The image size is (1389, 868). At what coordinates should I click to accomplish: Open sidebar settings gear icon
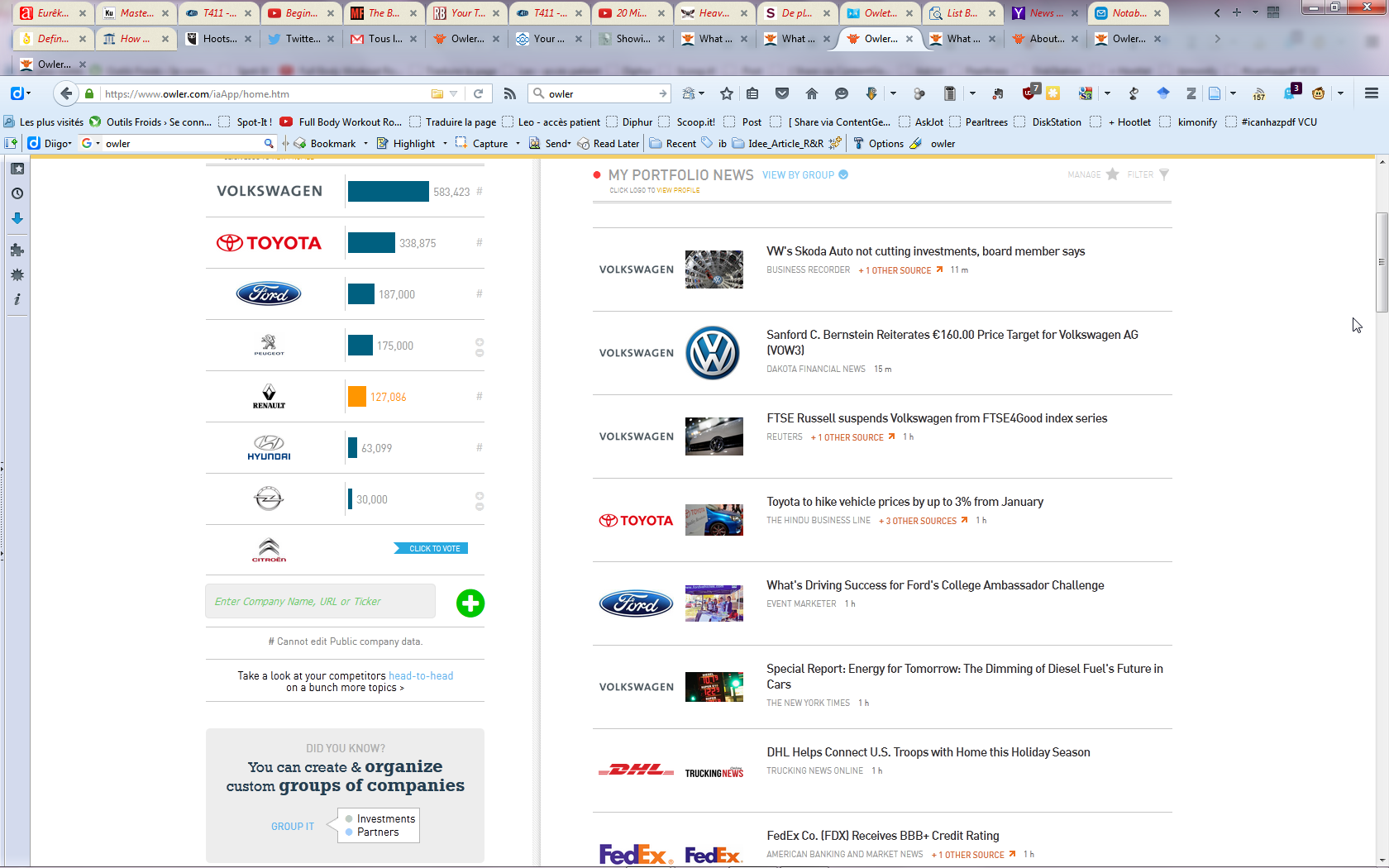[17, 274]
